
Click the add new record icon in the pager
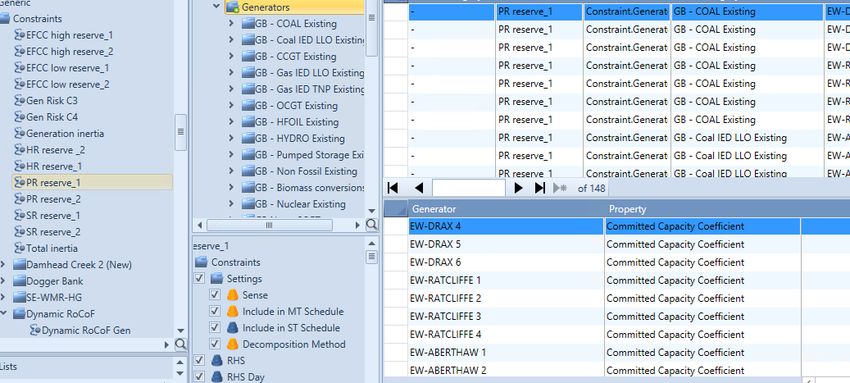pos(560,188)
